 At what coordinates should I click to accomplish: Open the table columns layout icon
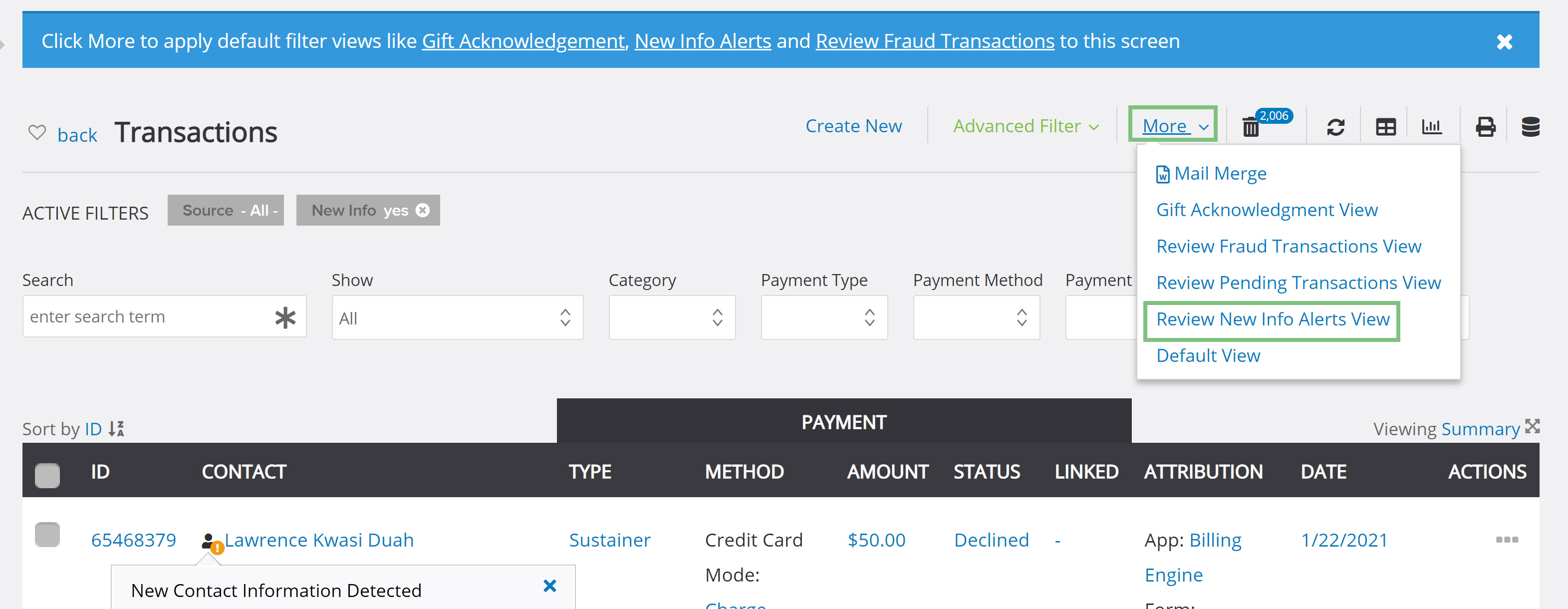1385,127
